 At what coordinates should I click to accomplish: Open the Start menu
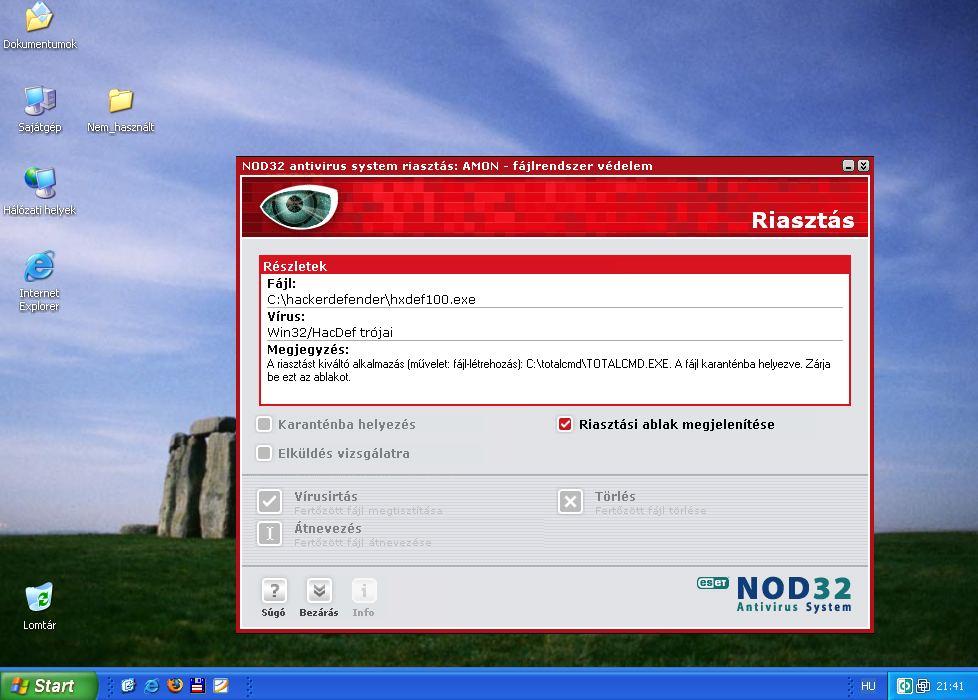[49, 686]
